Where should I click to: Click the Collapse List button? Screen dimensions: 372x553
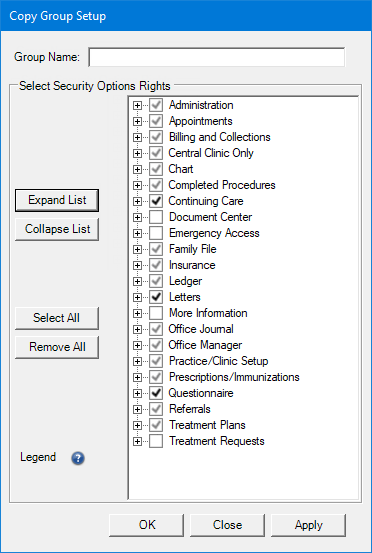[57, 229]
